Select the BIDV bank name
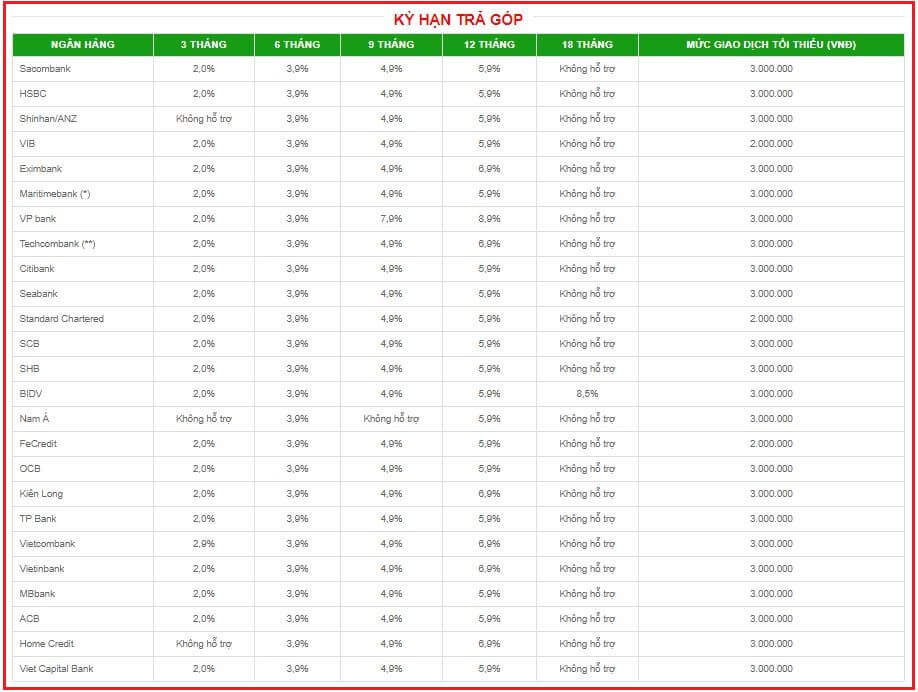 [x=30, y=393]
